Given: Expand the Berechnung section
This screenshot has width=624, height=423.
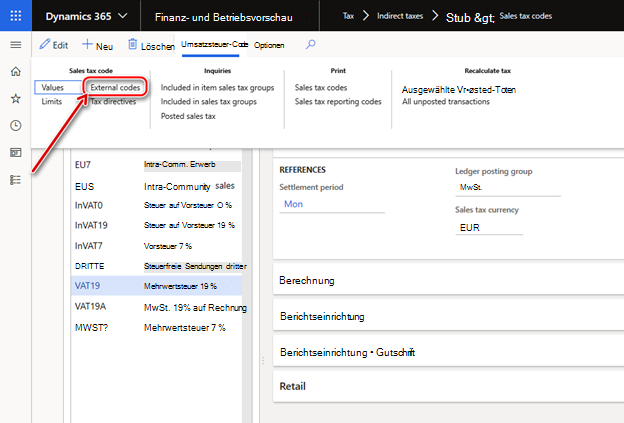Looking at the screenshot, I should click(448, 281).
